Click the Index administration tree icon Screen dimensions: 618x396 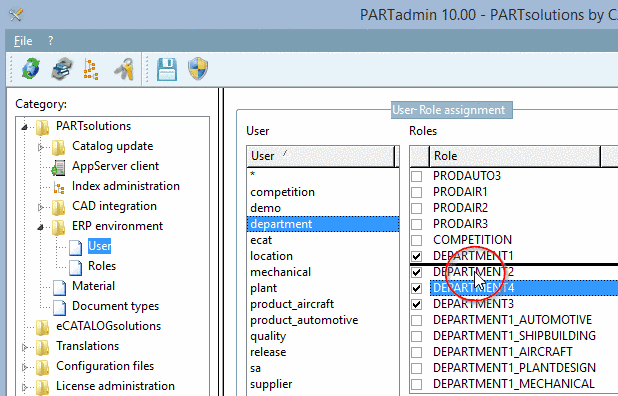59,188
